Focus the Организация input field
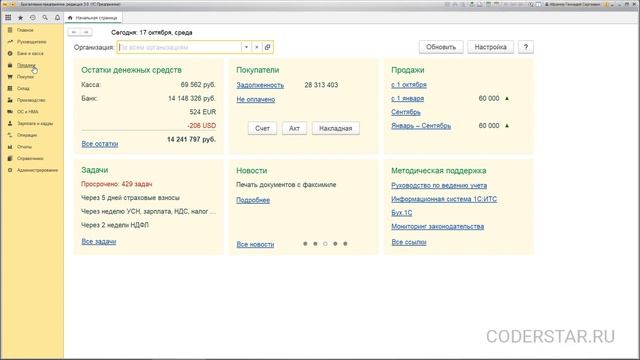This screenshot has height=360, width=640. [x=179, y=47]
